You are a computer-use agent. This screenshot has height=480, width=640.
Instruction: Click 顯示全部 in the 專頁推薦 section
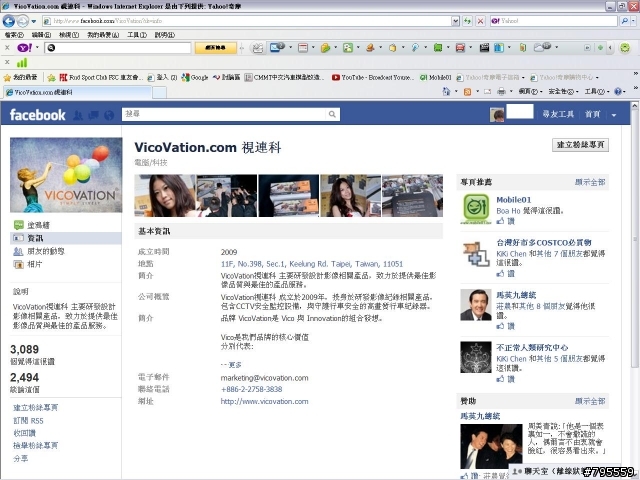click(x=590, y=182)
